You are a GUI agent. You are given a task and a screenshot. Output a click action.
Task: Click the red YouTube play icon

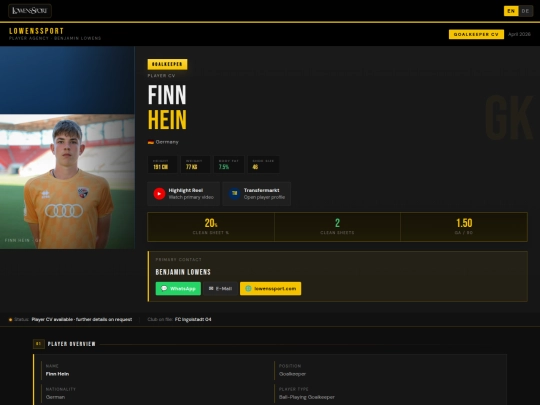pos(159,194)
